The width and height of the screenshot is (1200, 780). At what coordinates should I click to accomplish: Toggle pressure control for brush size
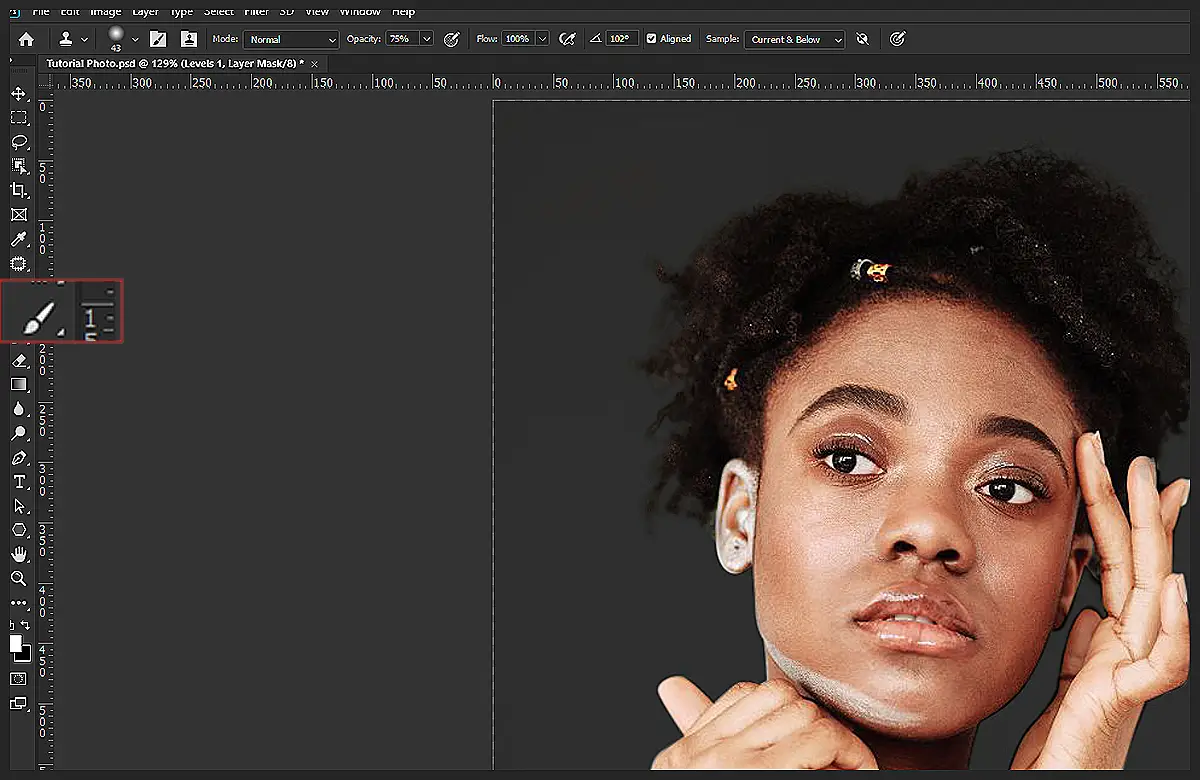point(897,39)
